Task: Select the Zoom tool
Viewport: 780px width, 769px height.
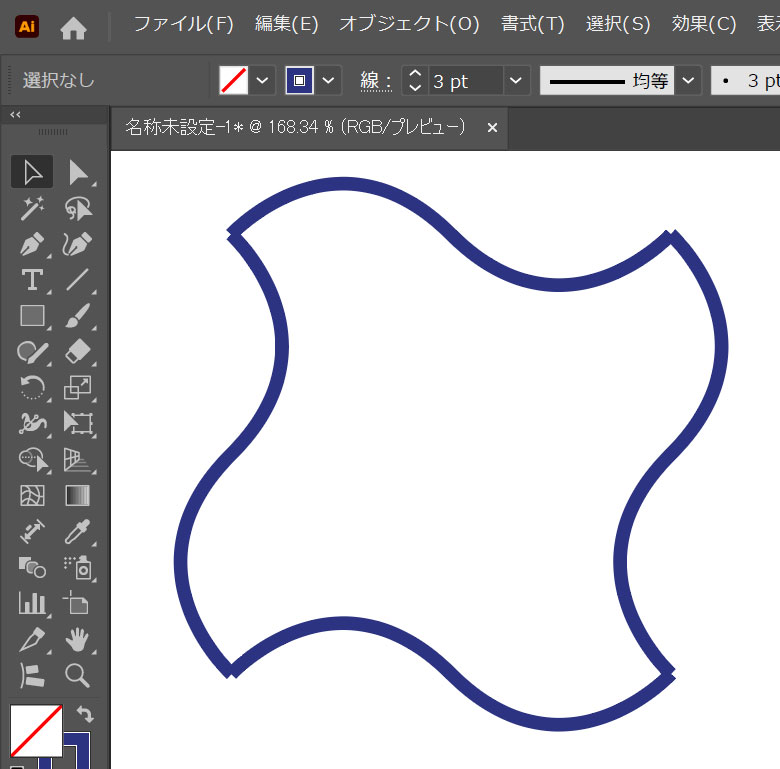Action: coord(78,675)
